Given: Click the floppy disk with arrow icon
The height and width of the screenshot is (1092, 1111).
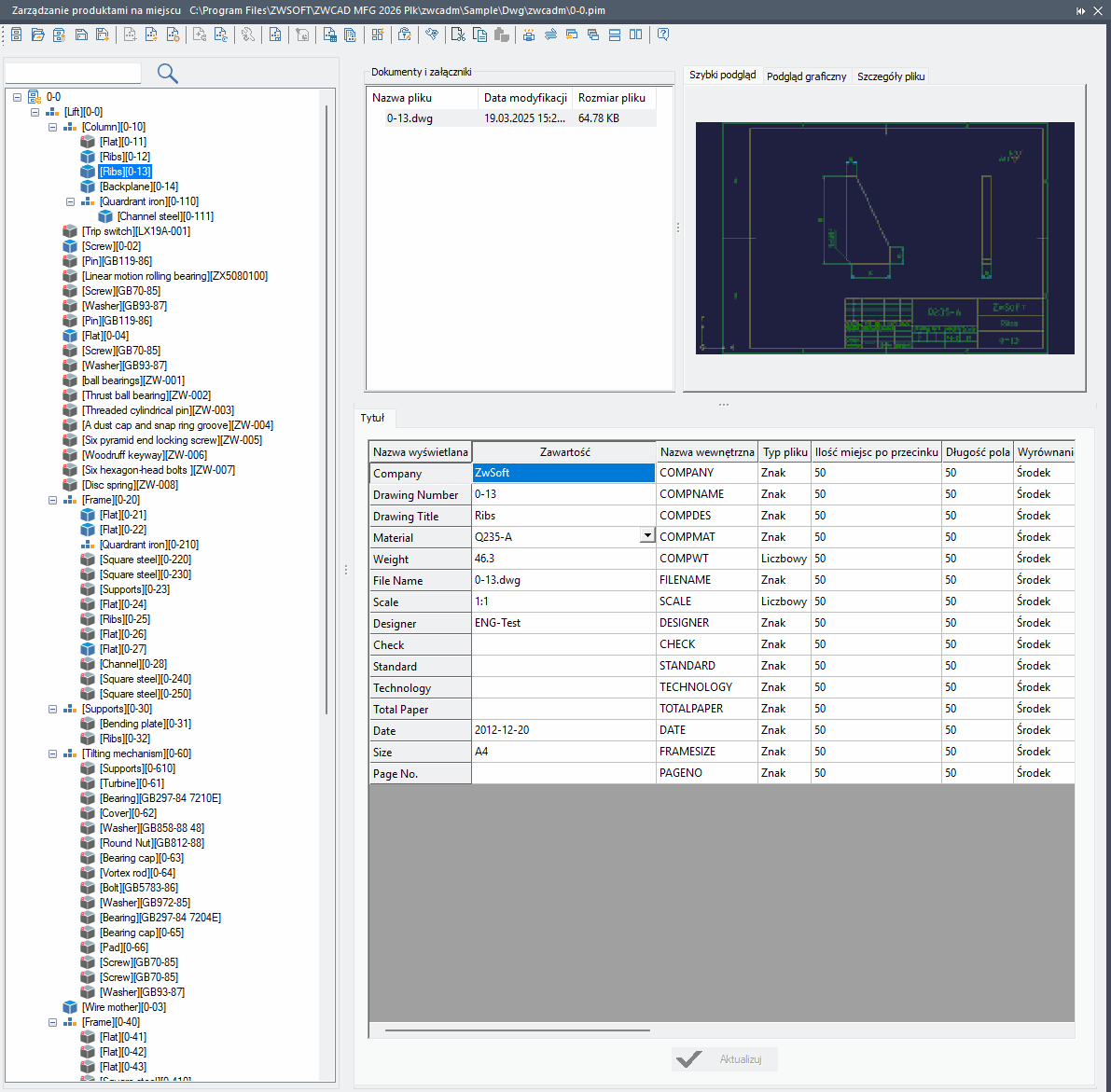Looking at the screenshot, I should point(102,35).
